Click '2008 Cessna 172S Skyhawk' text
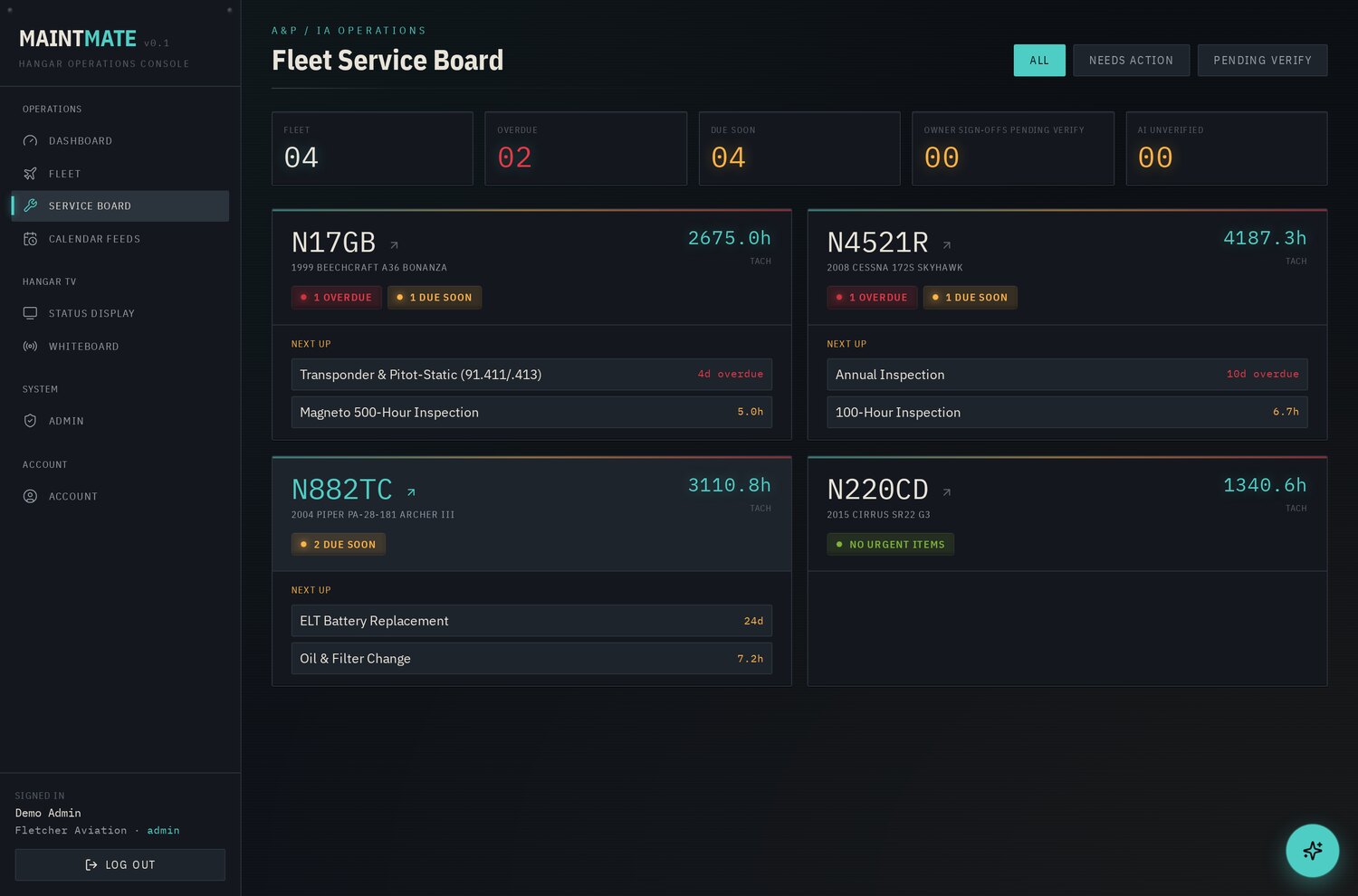The height and width of the screenshot is (896, 1358). pos(894,268)
